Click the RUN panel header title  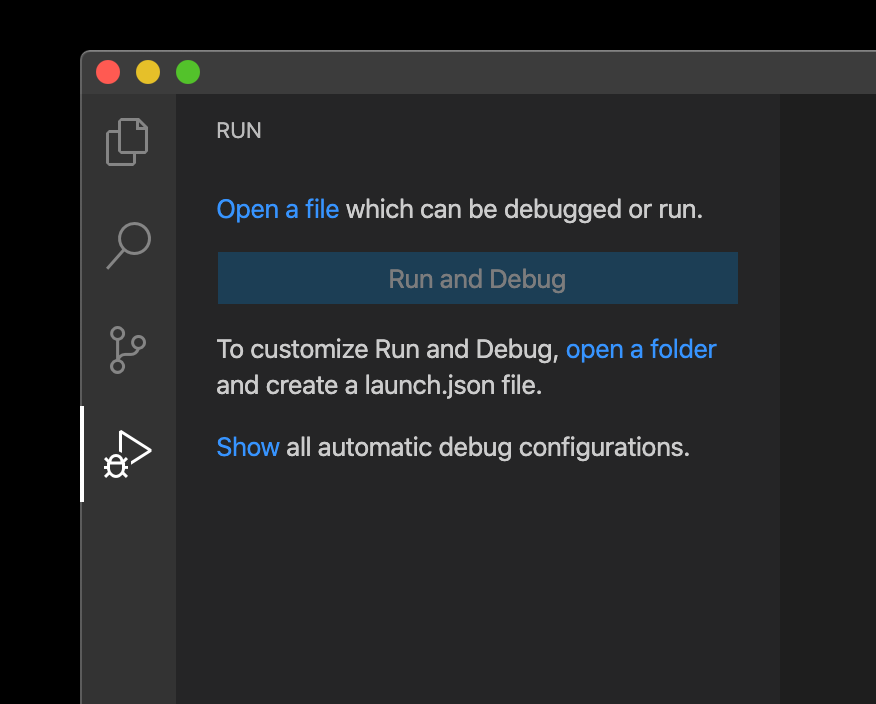coord(239,130)
